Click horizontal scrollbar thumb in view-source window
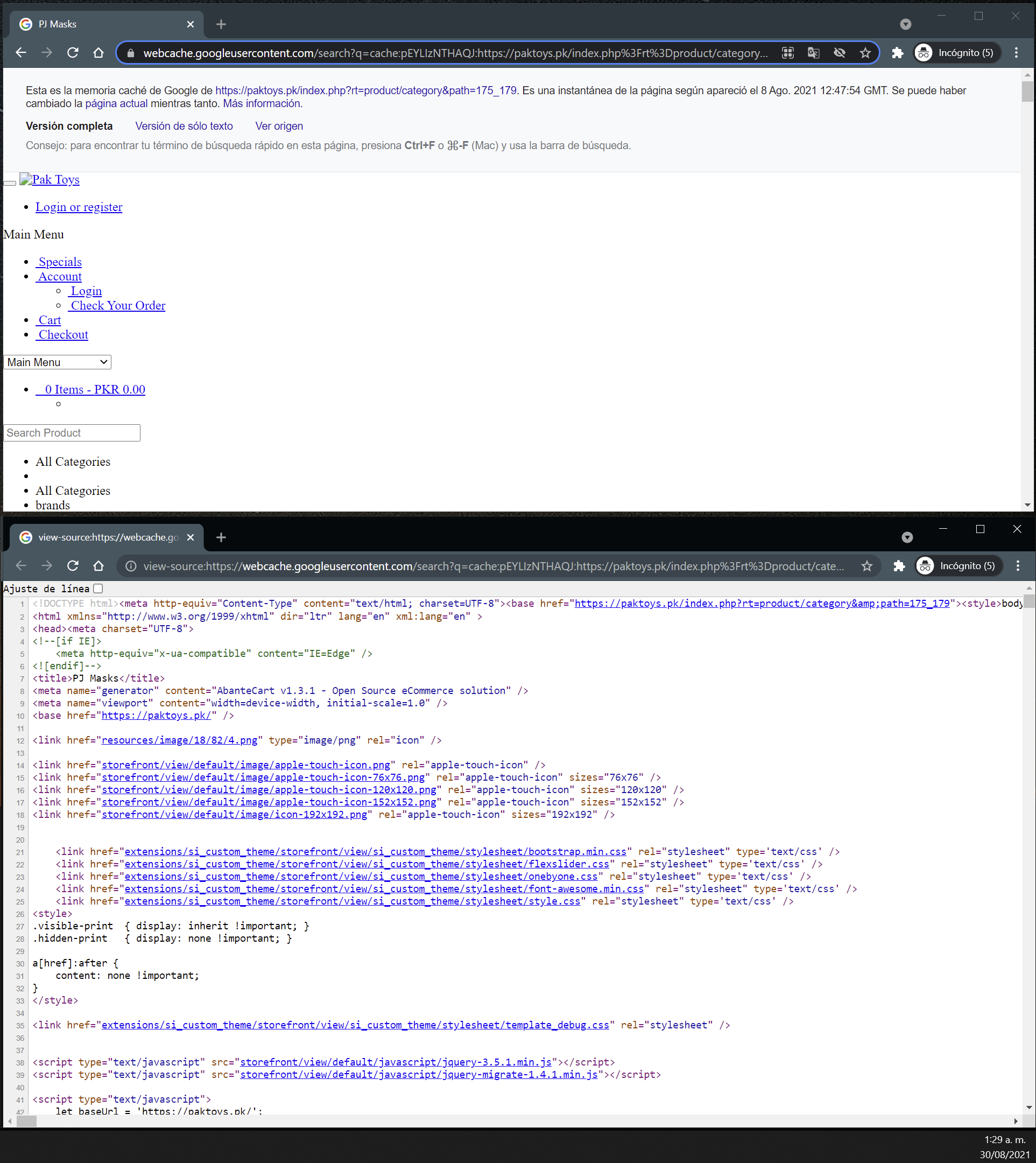Screen dimensions: 1036x1163 pyautogui.click(x=26, y=1122)
